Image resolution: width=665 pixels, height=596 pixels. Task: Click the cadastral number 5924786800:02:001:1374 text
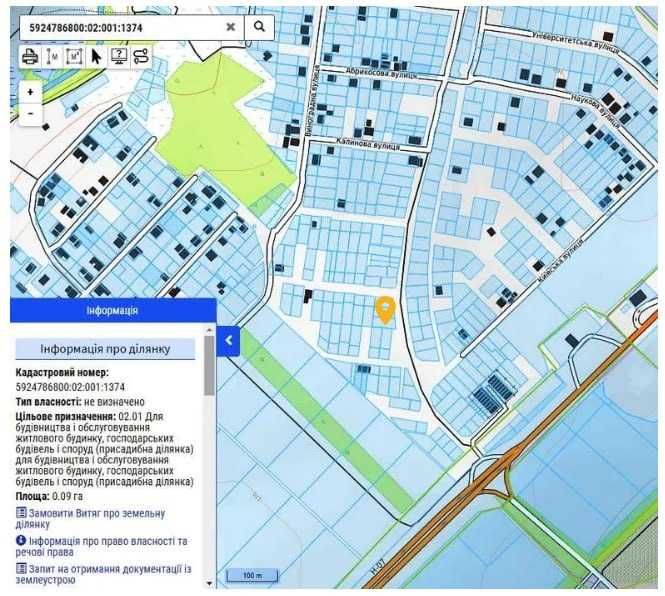(x=70, y=387)
